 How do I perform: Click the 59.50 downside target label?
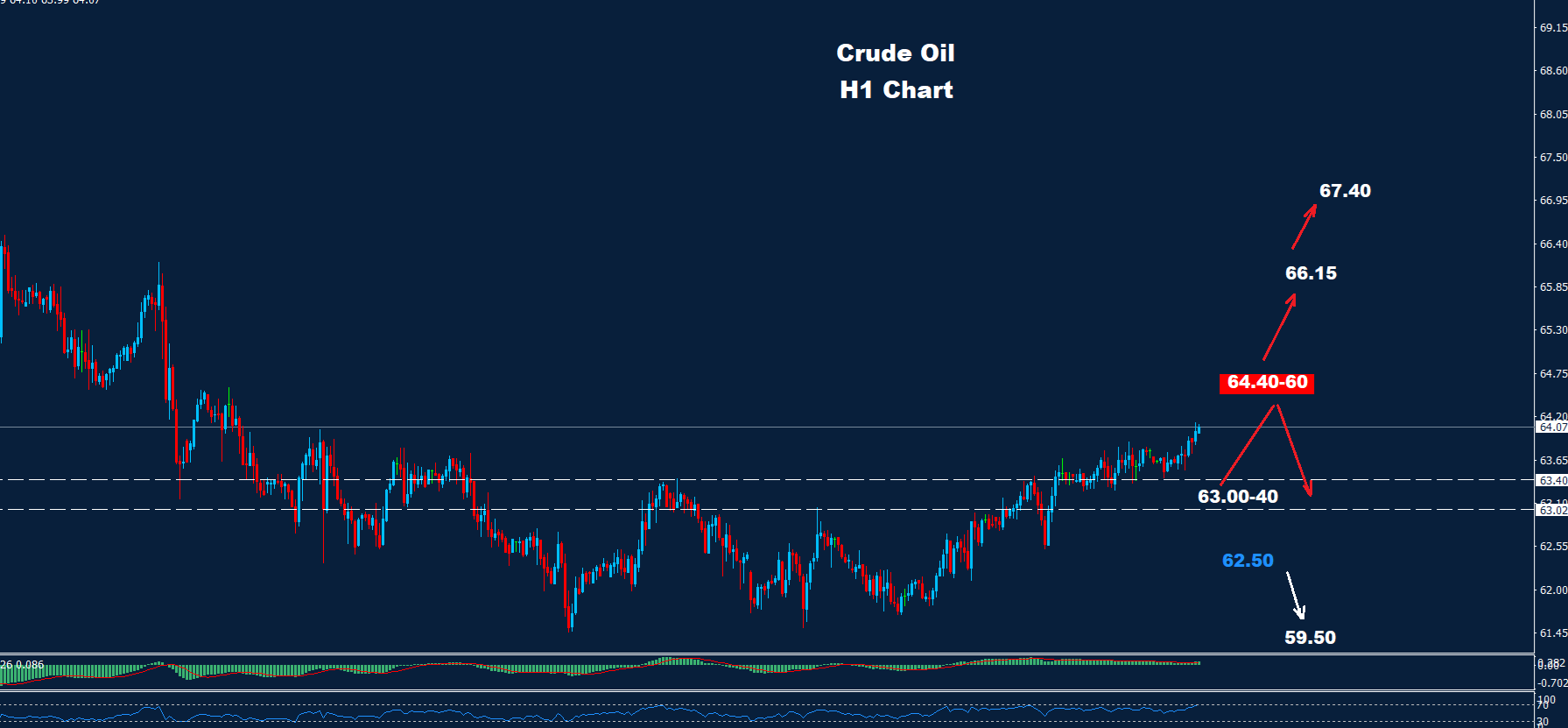tap(1310, 638)
